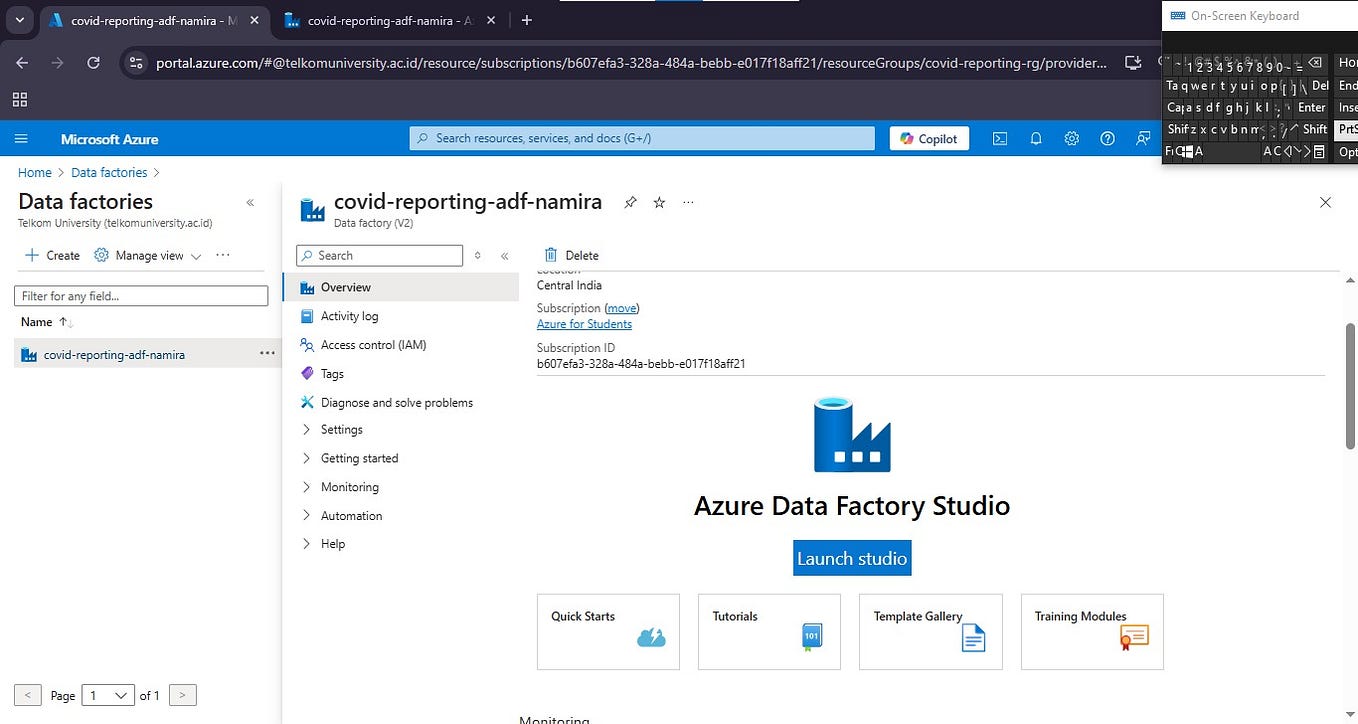Viewport: 1358px width, 724px height.
Task: Delete the data factory using trash icon
Action: coord(570,255)
